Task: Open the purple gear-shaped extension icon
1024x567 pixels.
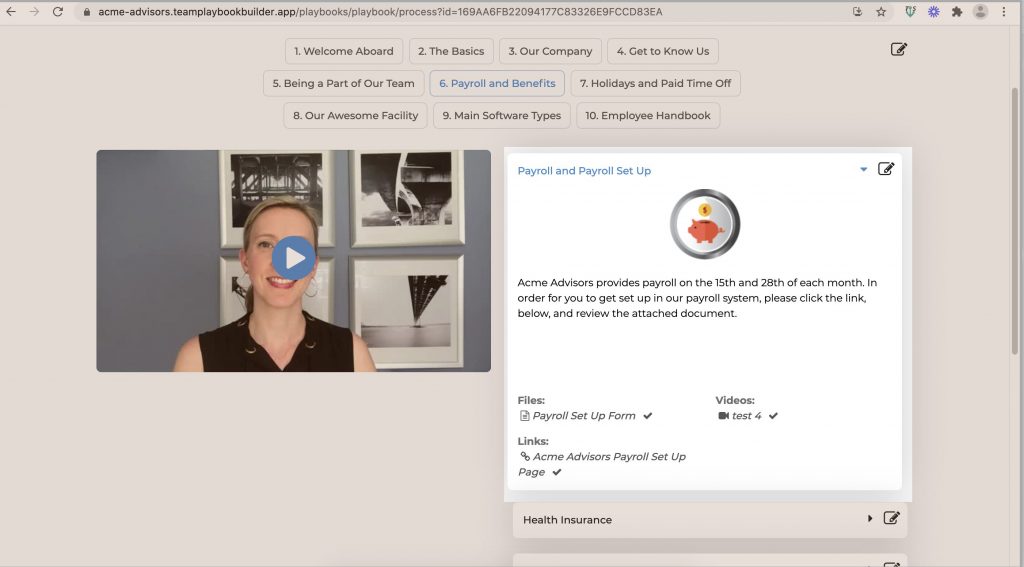Action: click(933, 12)
